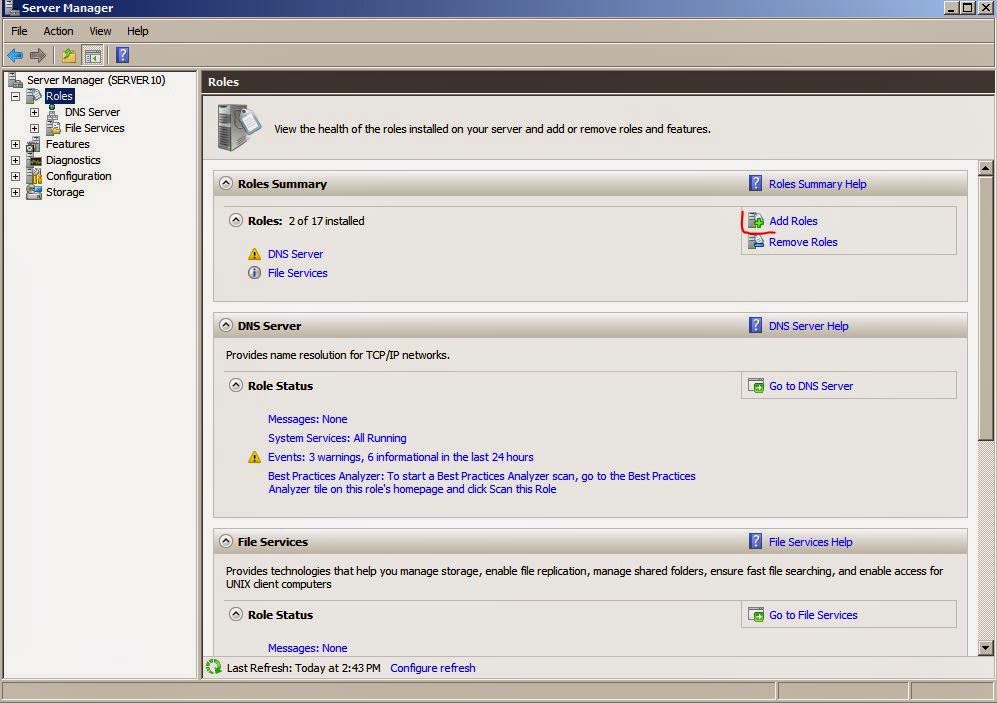Click the Remove Roles link

point(803,242)
